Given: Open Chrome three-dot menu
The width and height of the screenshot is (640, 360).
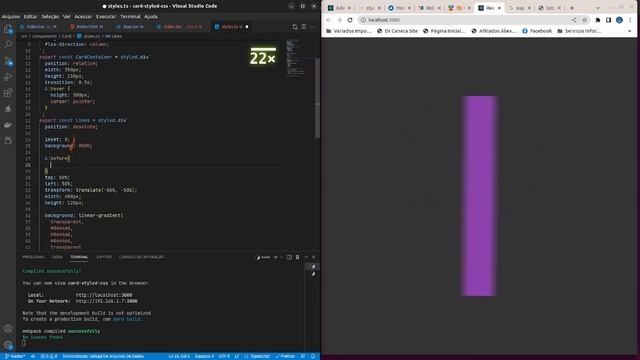Looking at the screenshot, I should coord(630,20).
